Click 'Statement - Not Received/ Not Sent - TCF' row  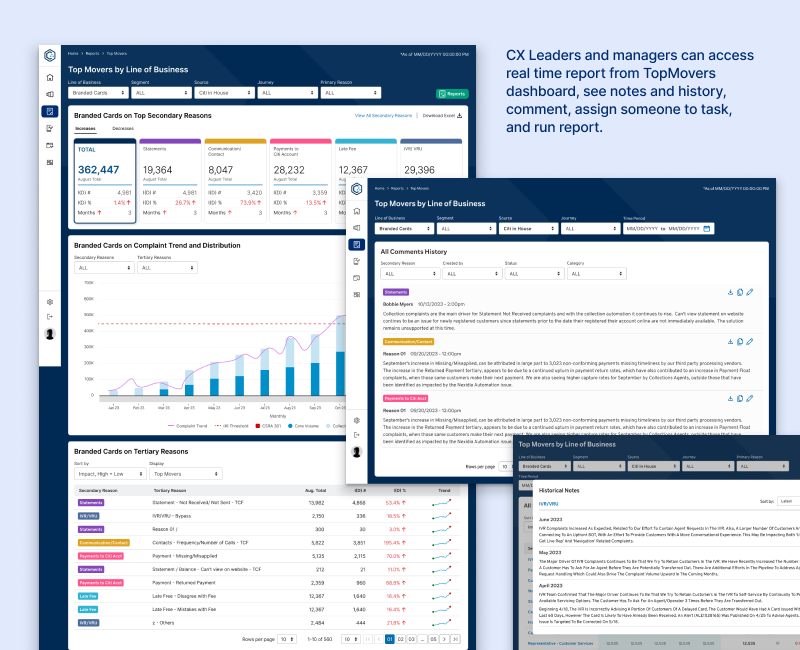coord(267,503)
